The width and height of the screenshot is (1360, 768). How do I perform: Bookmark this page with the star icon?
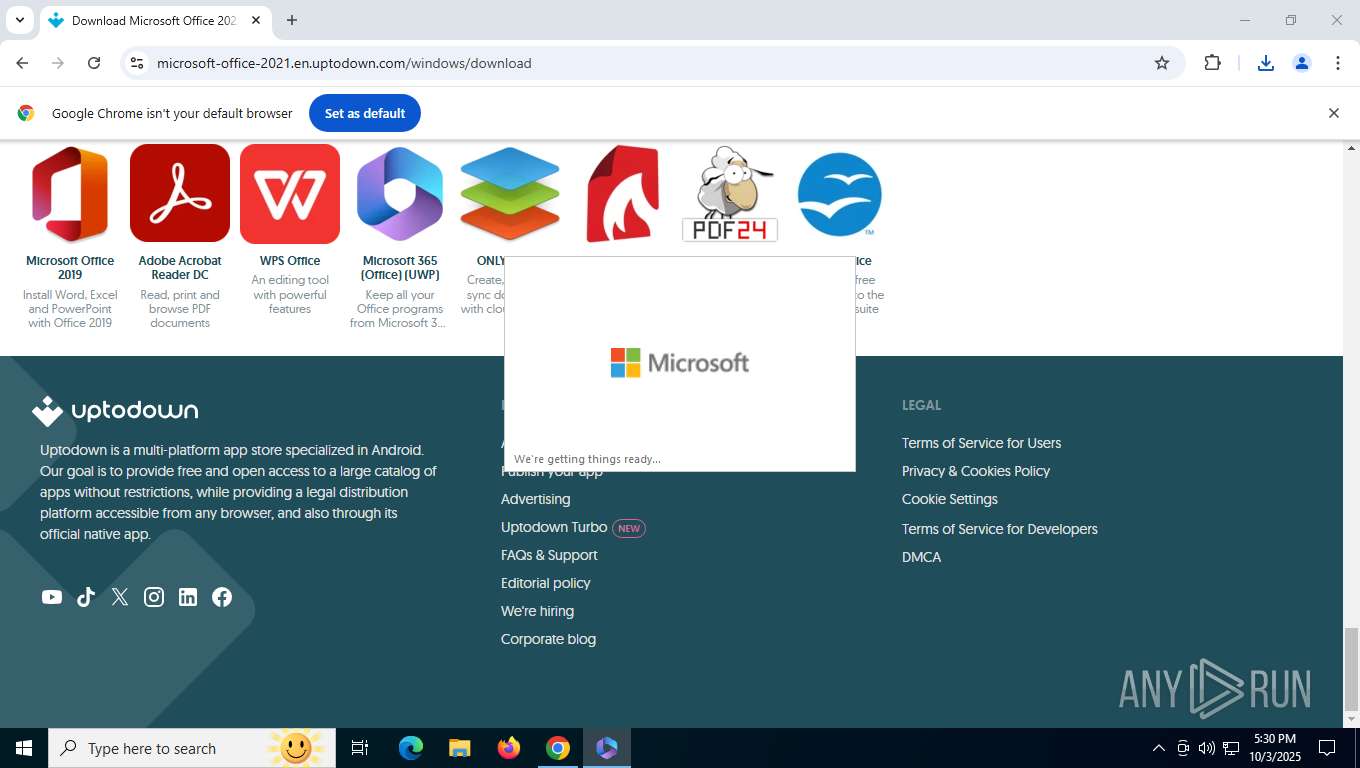tap(1162, 63)
